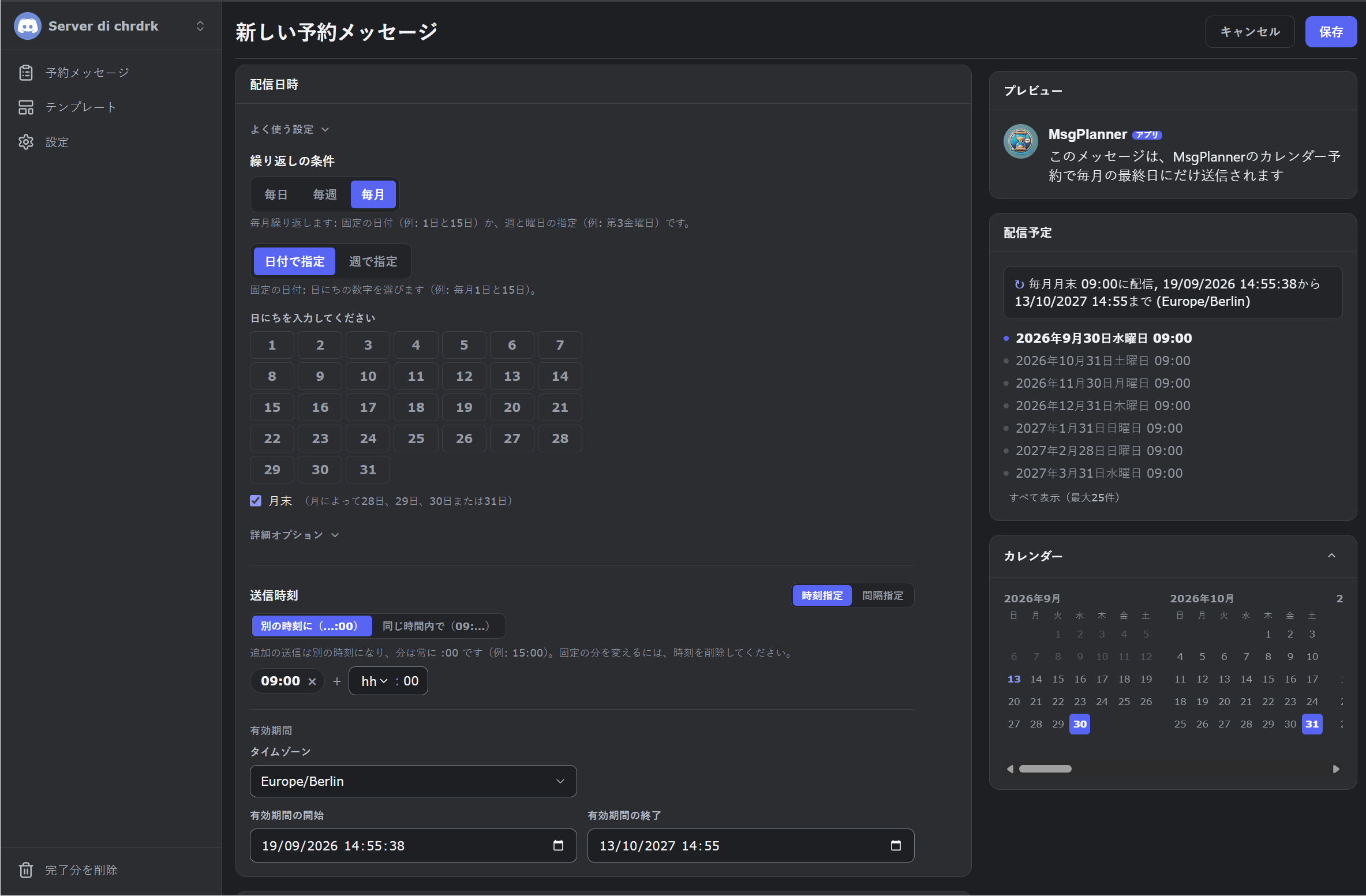The image size is (1366, 896).
Task: Select 時刻指定 tab
Action: (822, 595)
